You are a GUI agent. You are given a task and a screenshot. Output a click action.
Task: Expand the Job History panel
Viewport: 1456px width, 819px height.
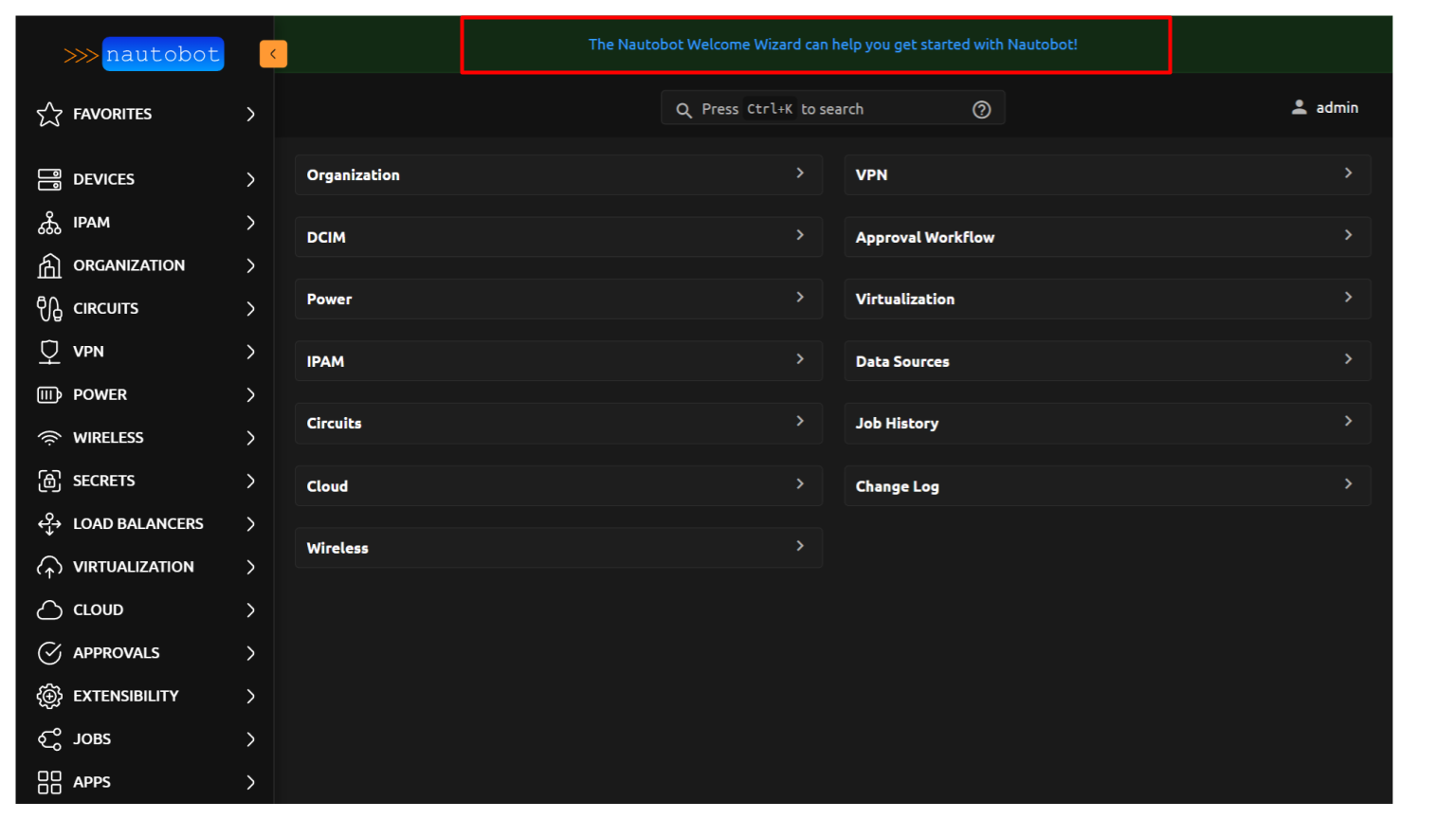click(1348, 422)
